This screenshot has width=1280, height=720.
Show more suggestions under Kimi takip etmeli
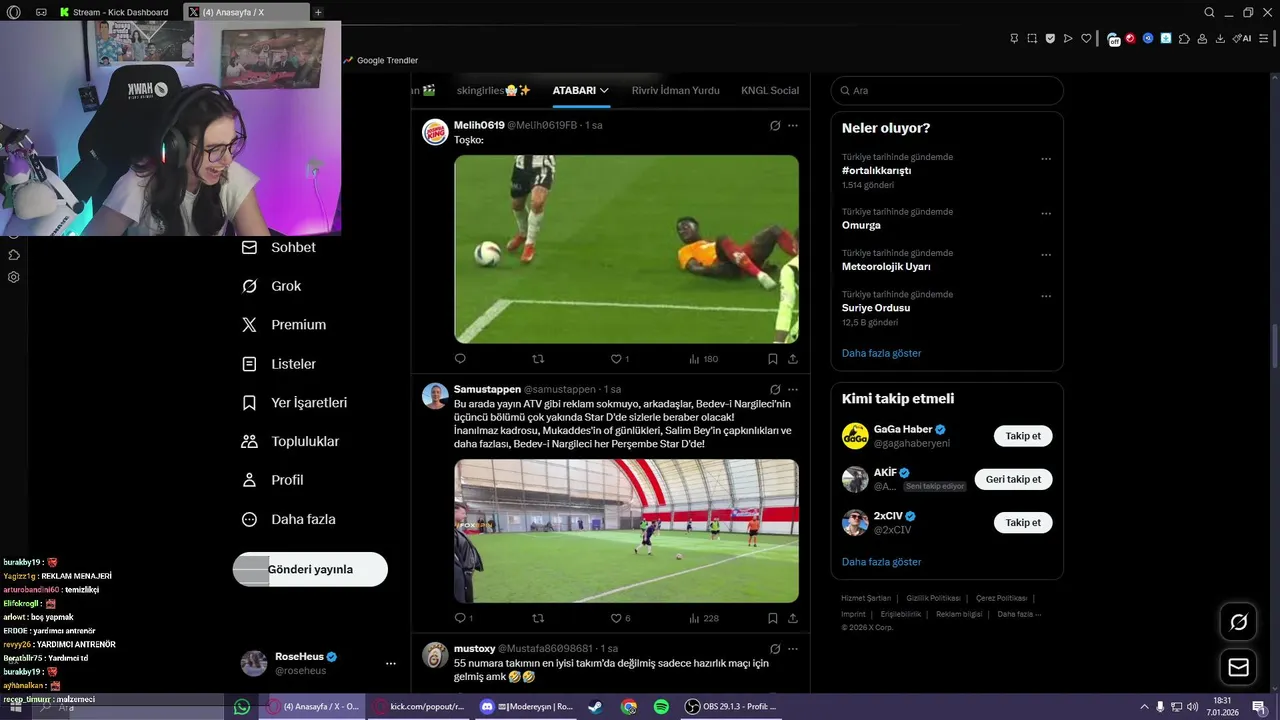click(x=881, y=562)
